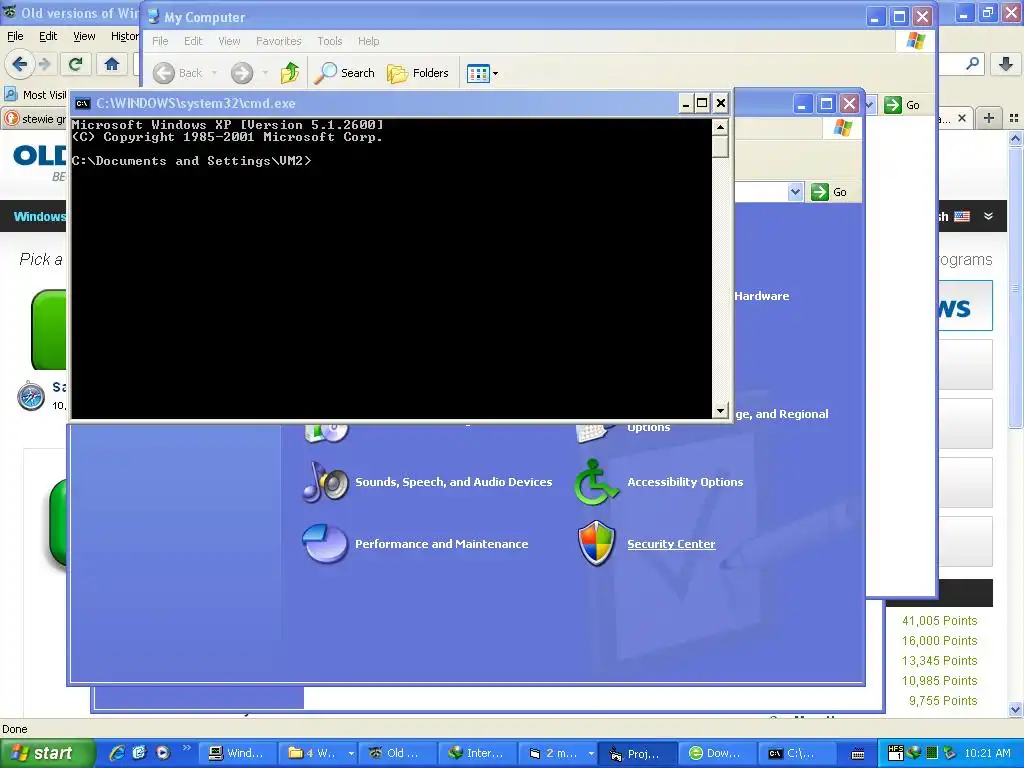Click the Safari compass icon on the webpage

pyautogui.click(x=31, y=396)
